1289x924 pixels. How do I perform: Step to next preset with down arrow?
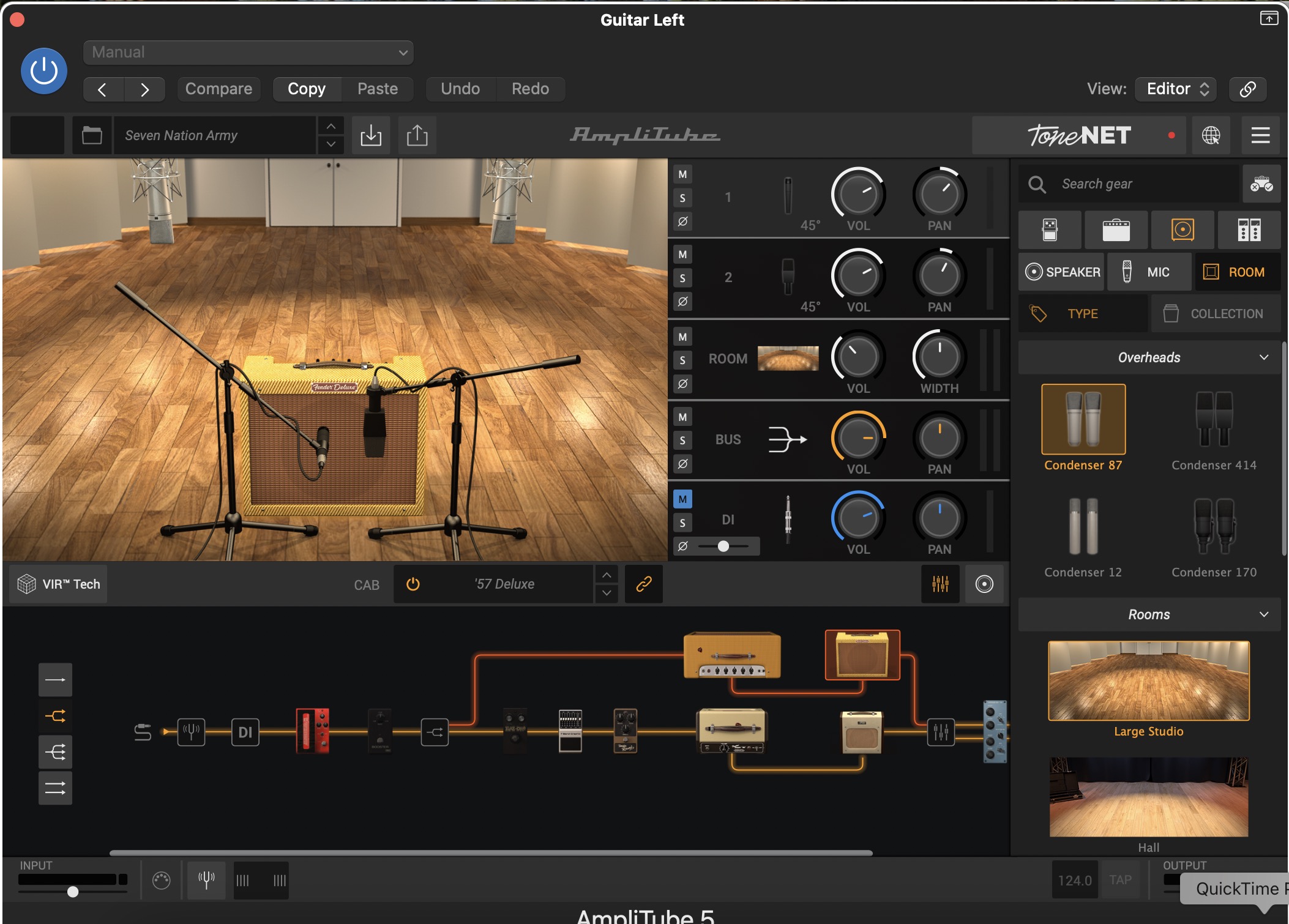point(331,144)
